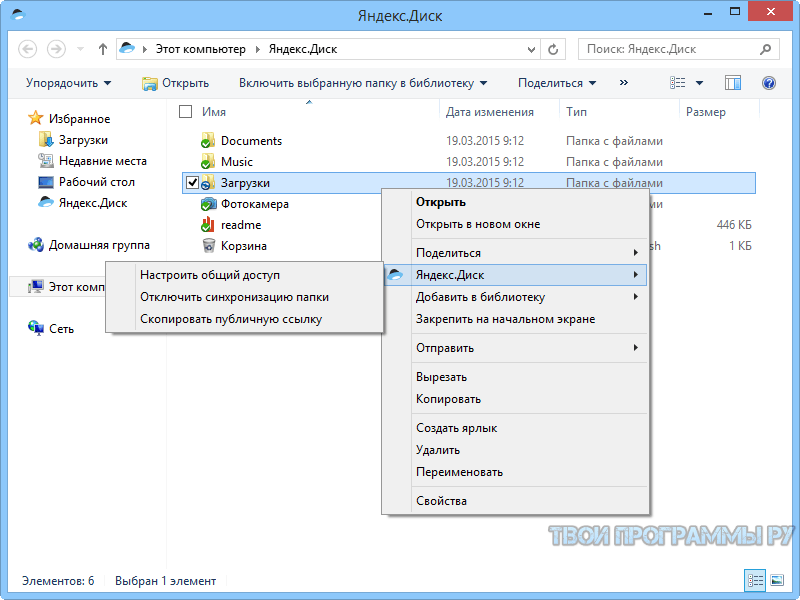
Task: Choose Создать ярлык menu entry
Action: [515, 428]
